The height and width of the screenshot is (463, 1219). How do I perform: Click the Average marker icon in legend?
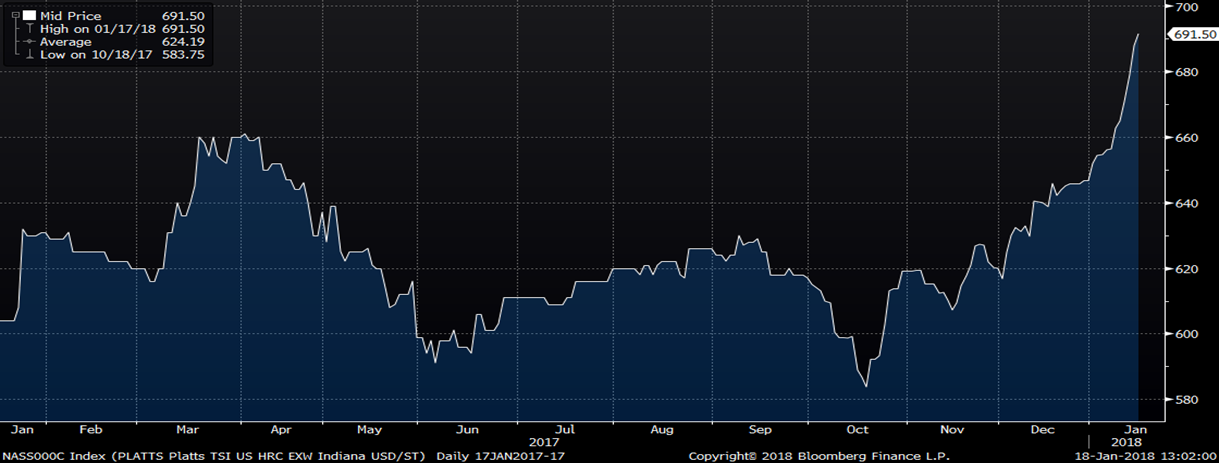pos(30,42)
